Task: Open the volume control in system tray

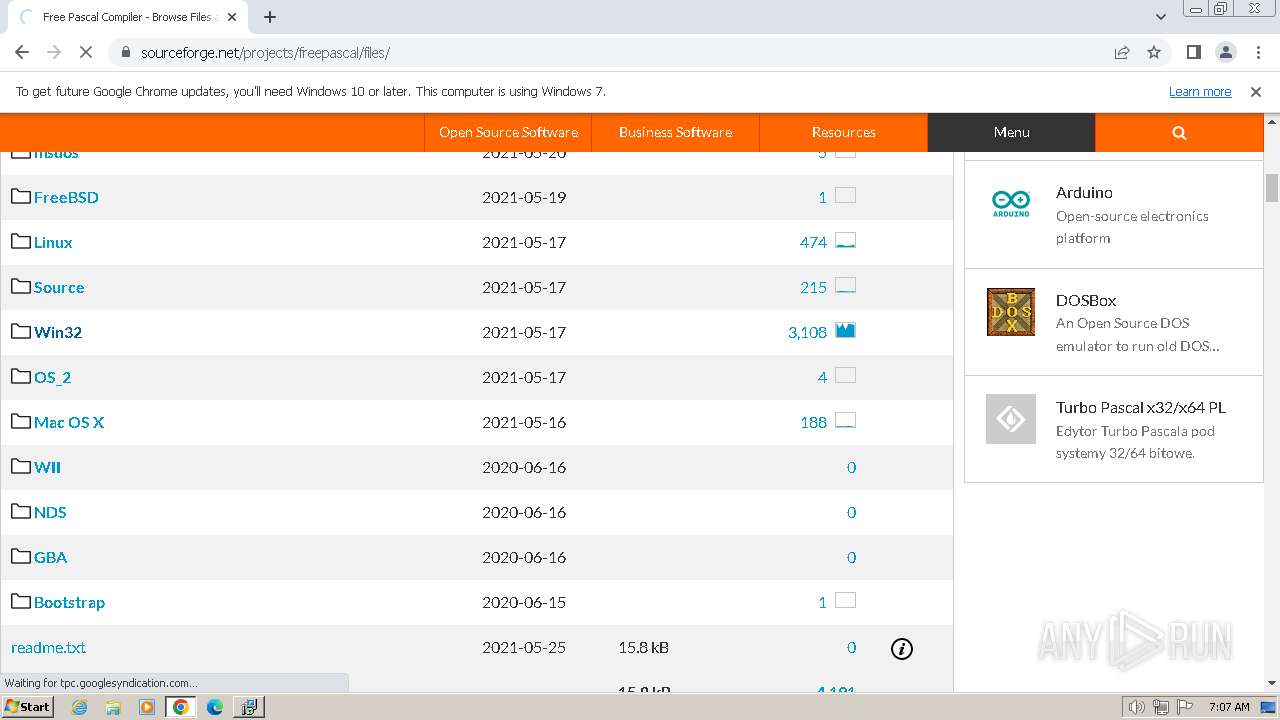Action: 1137,707
